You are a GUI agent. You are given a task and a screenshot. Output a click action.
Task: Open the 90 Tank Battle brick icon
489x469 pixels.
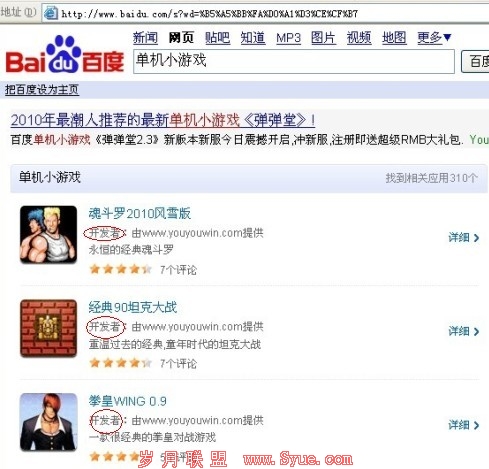coord(48,328)
